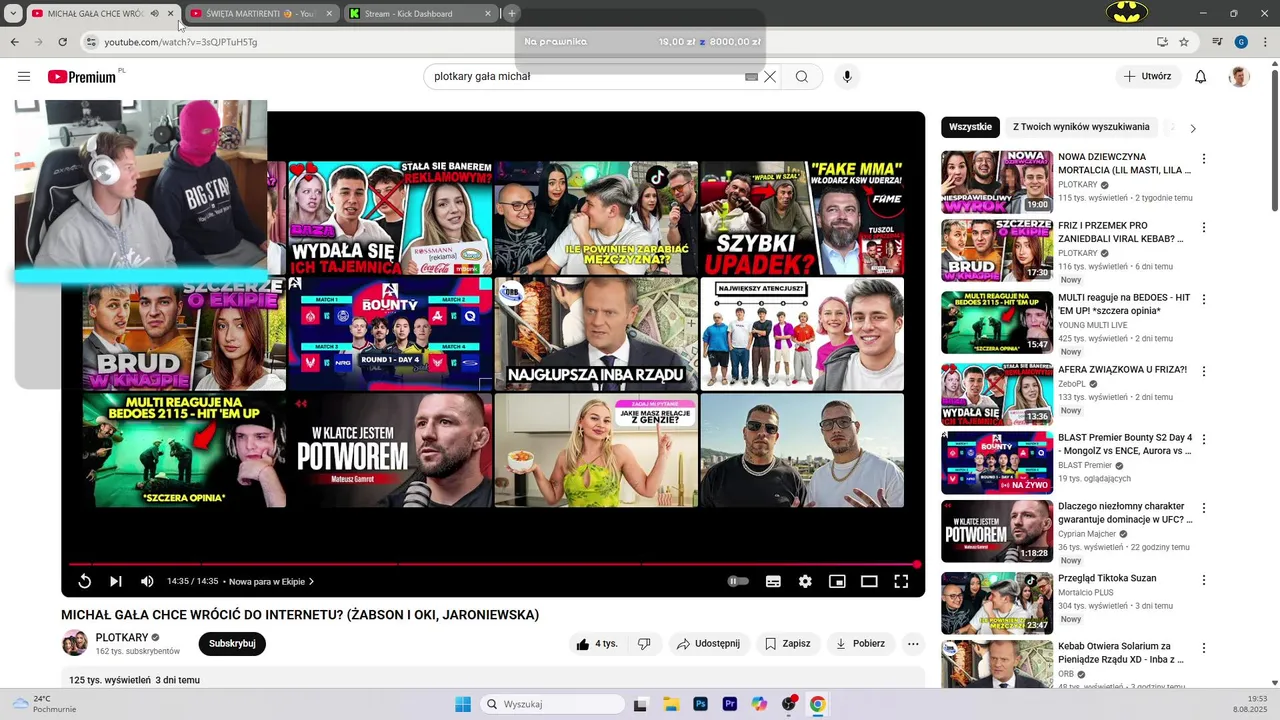
Task: Like the video with 4 tys. likes
Action: coord(596,644)
